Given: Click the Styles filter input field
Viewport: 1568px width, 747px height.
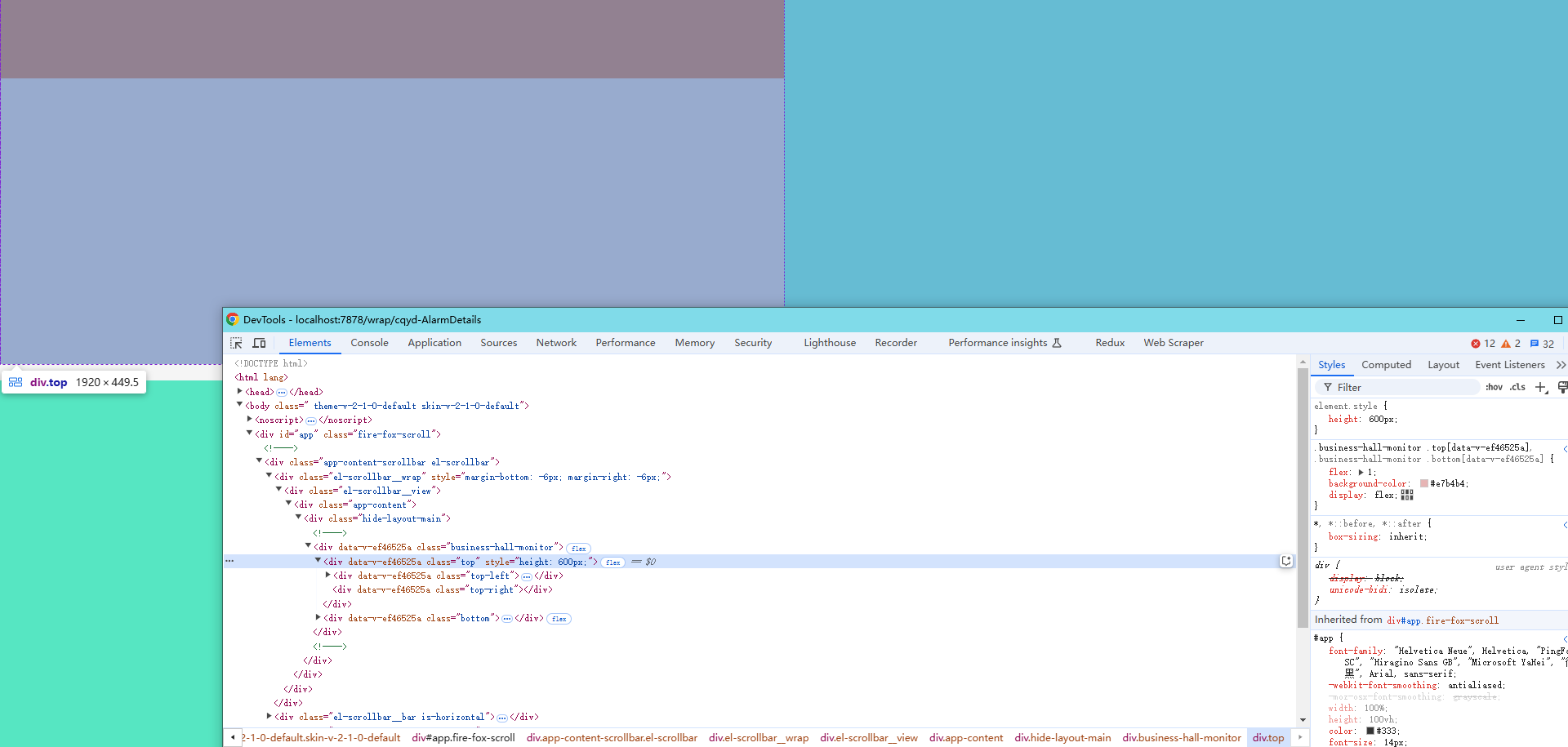Looking at the screenshot, I should [x=1398, y=388].
